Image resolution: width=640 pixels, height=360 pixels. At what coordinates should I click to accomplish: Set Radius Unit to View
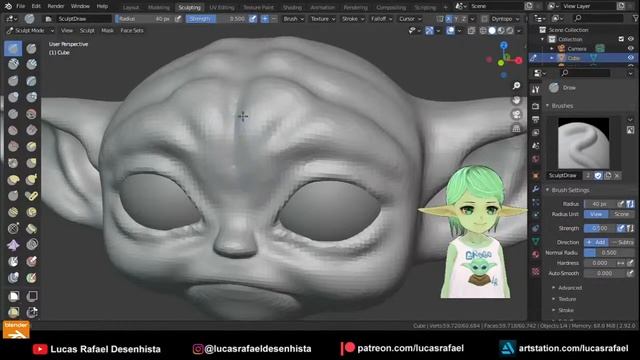coord(596,214)
